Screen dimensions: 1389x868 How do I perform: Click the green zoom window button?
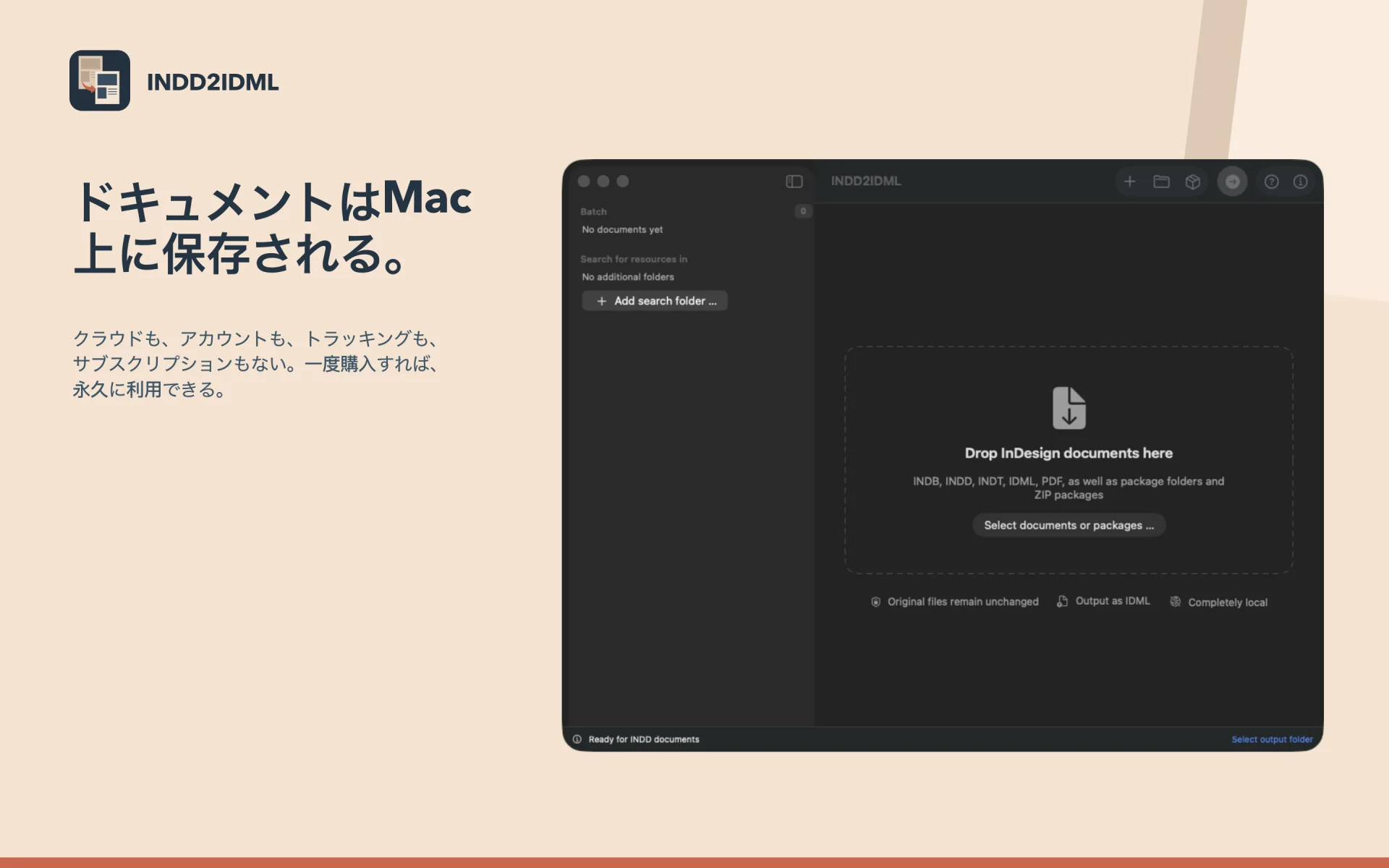tap(623, 182)
